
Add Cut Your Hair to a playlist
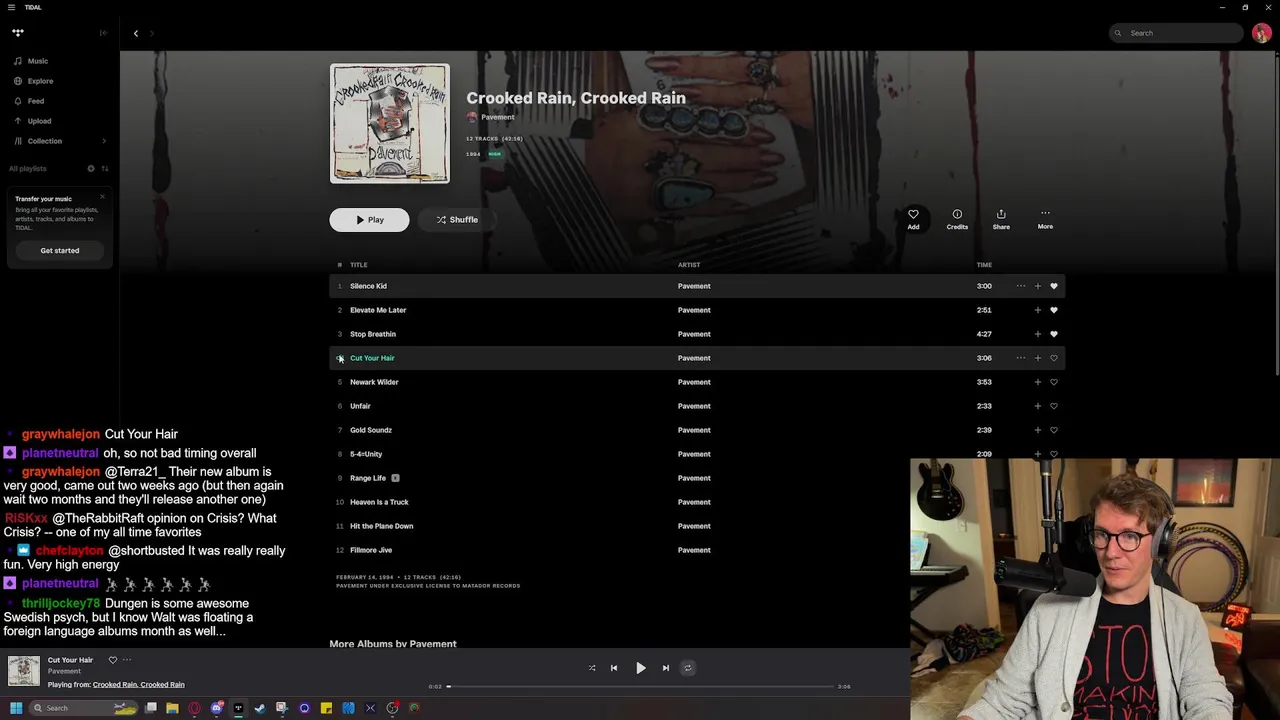[1037, 358]
